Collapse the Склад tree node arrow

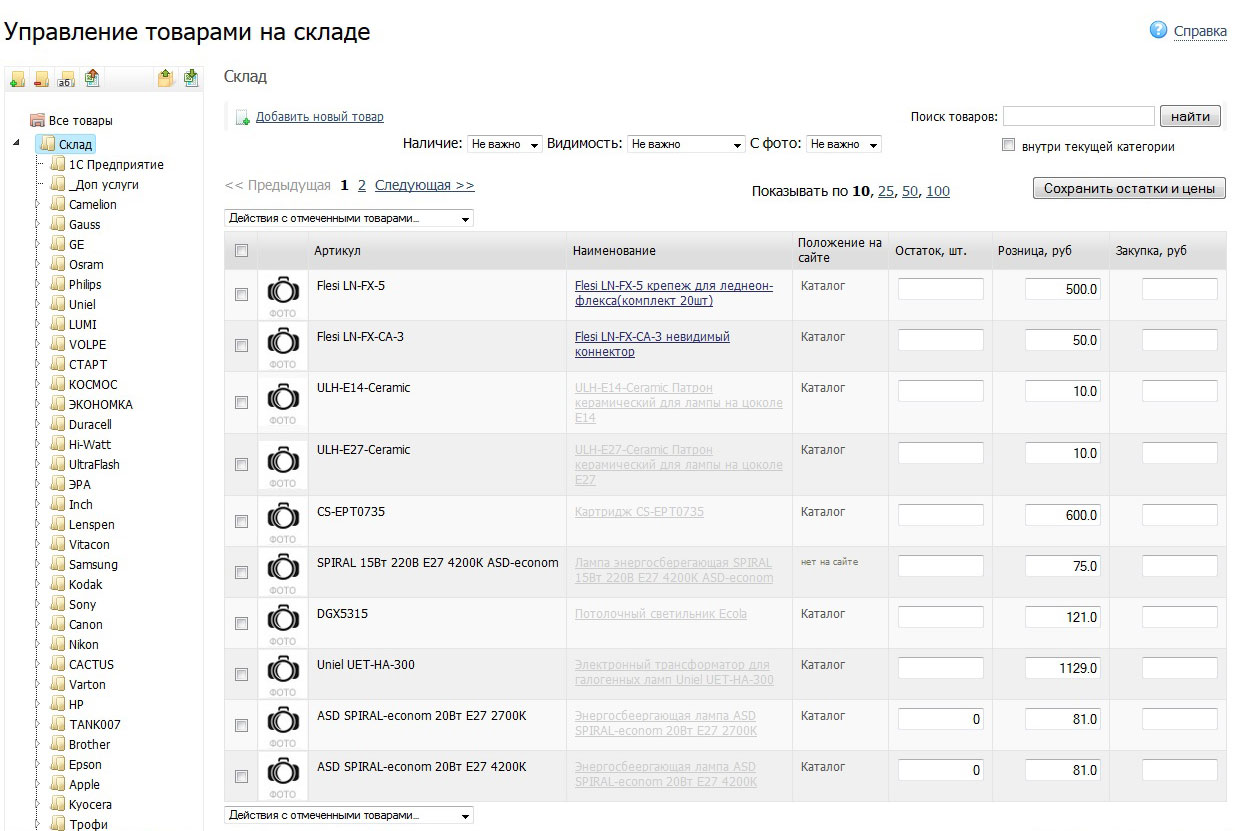(16, 143)
